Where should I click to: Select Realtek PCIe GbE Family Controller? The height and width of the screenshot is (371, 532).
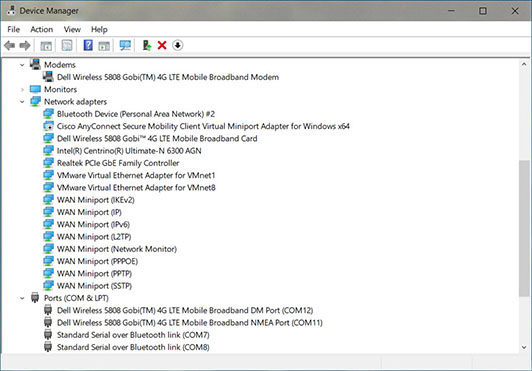pos(118,163)
